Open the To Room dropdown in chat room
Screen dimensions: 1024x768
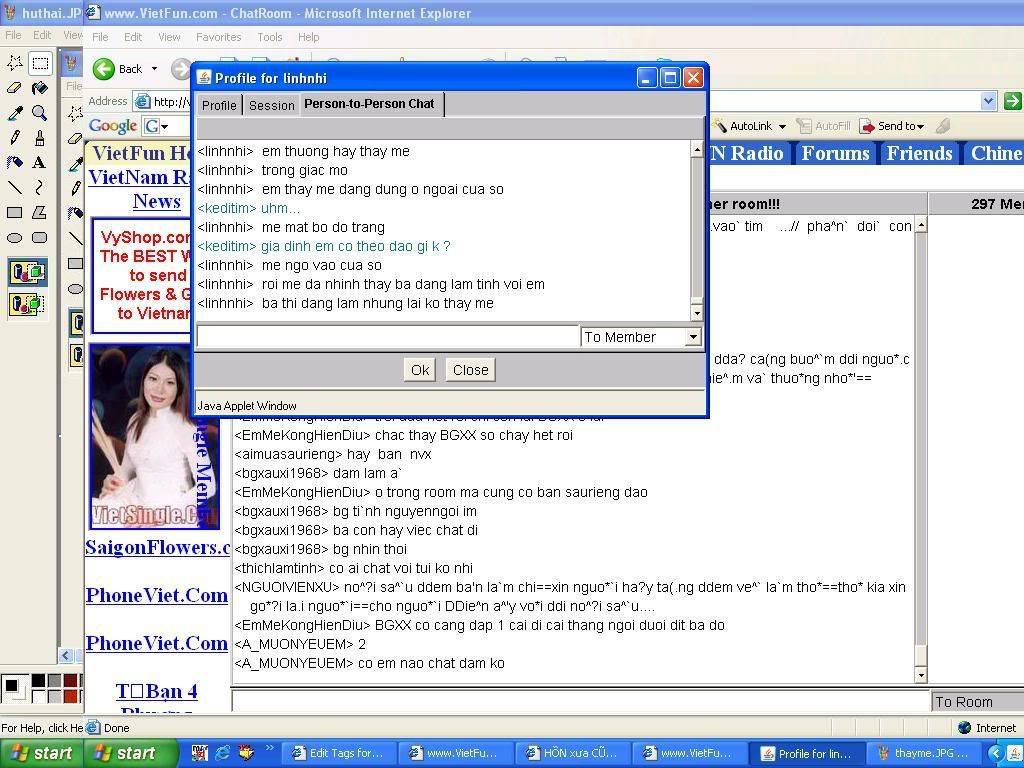(978, 702)
